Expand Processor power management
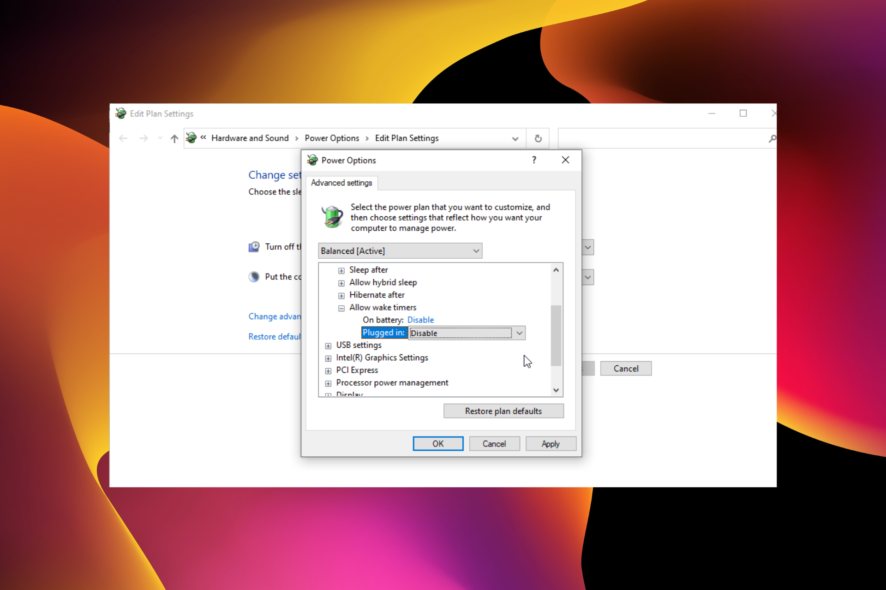 328,383
